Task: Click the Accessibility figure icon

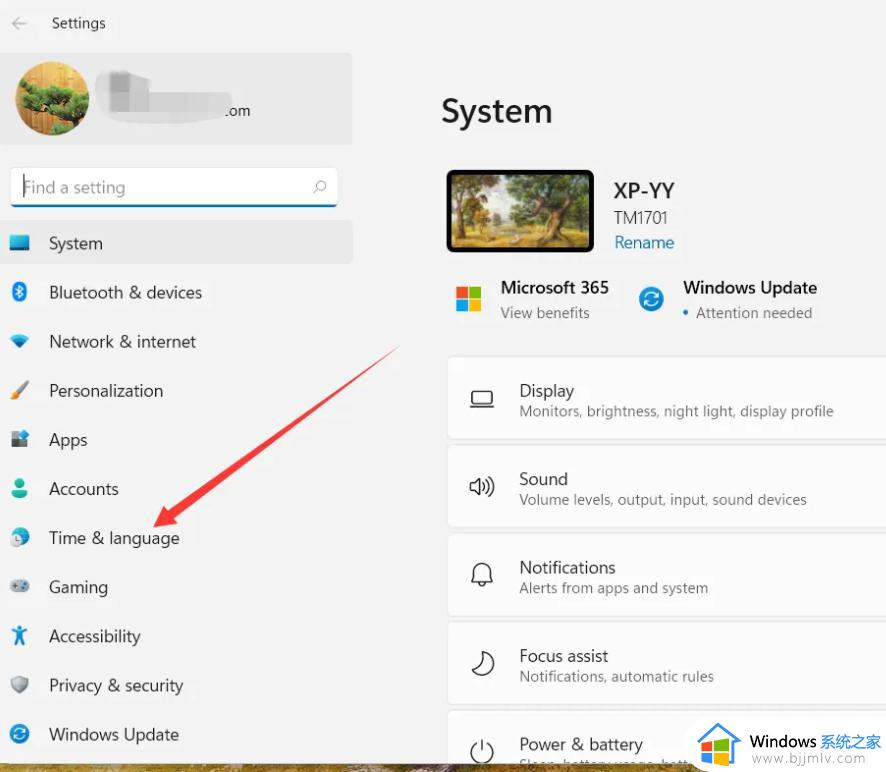Action: pyautogui.click(x=20, y=636)
